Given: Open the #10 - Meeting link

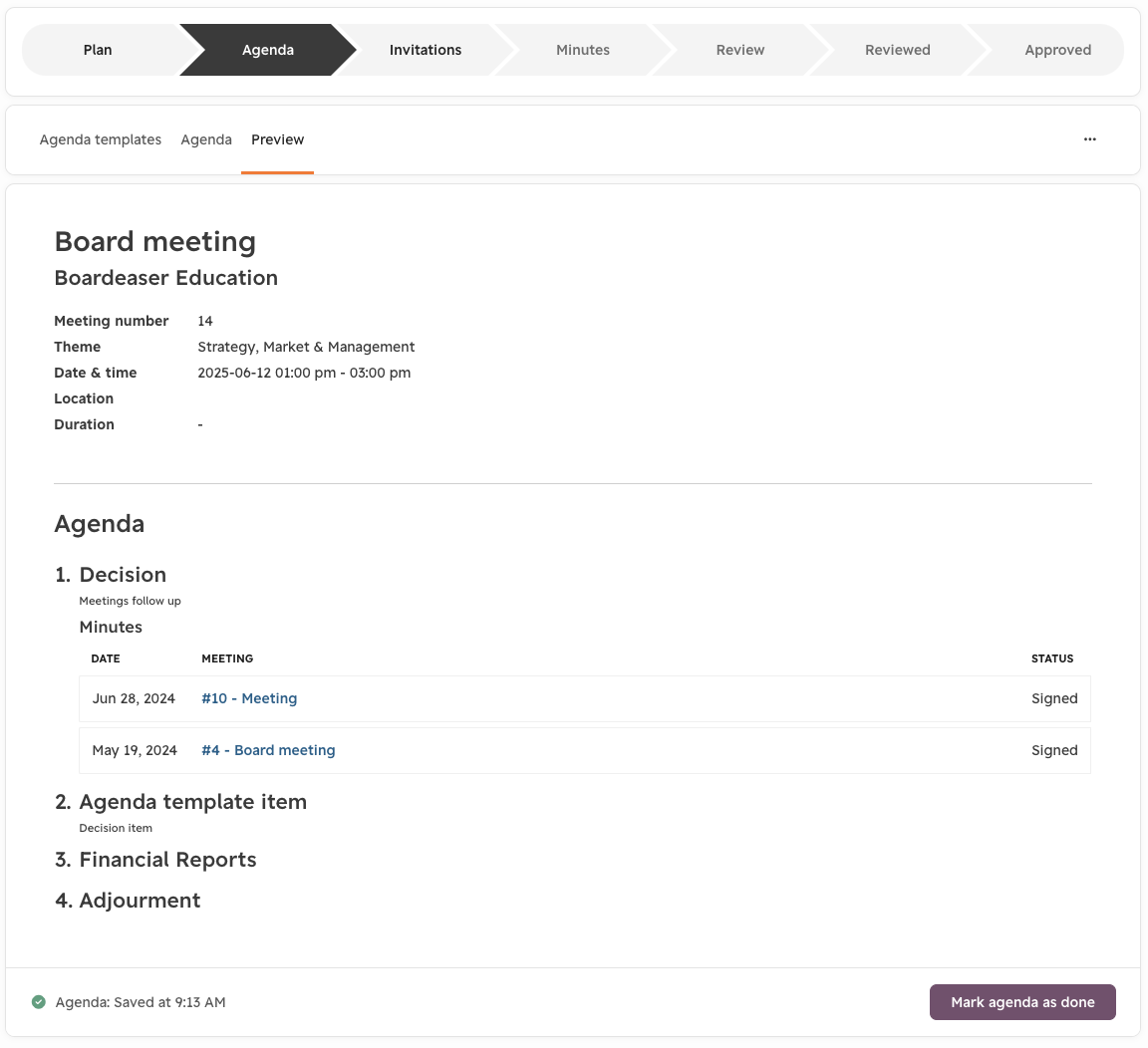Looking at the screenshot, I should (249, 698).
